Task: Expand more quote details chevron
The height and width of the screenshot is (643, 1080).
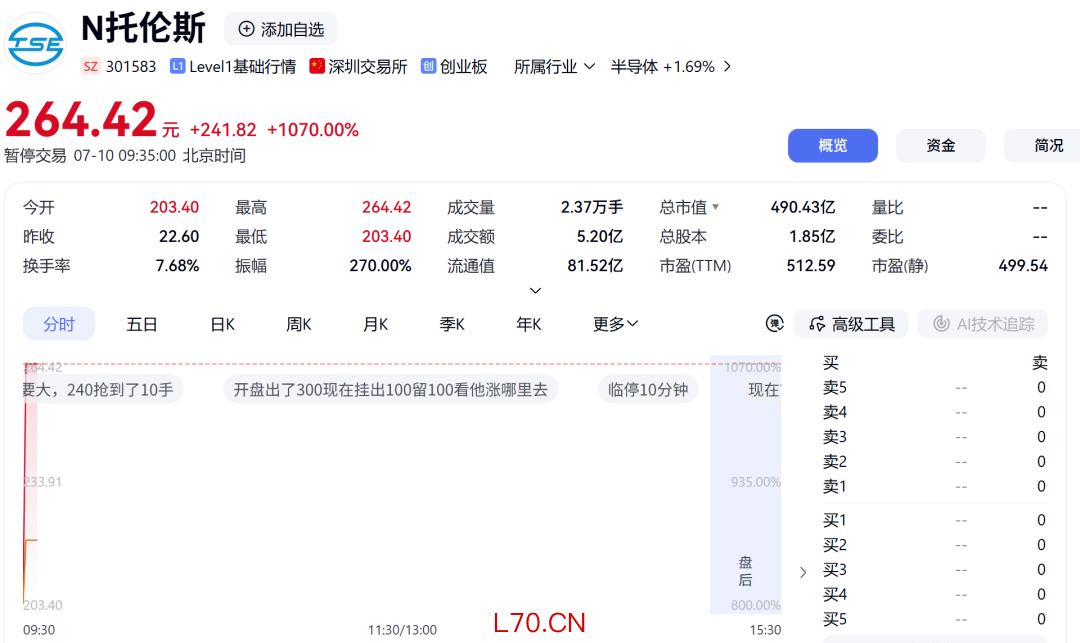Action: tap(535, 291)
